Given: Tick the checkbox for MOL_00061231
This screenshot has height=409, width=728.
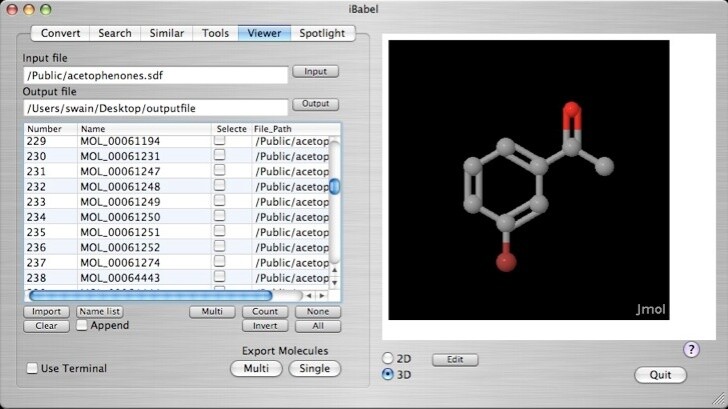Looking at the screenshot, I should tap(220, 155).
